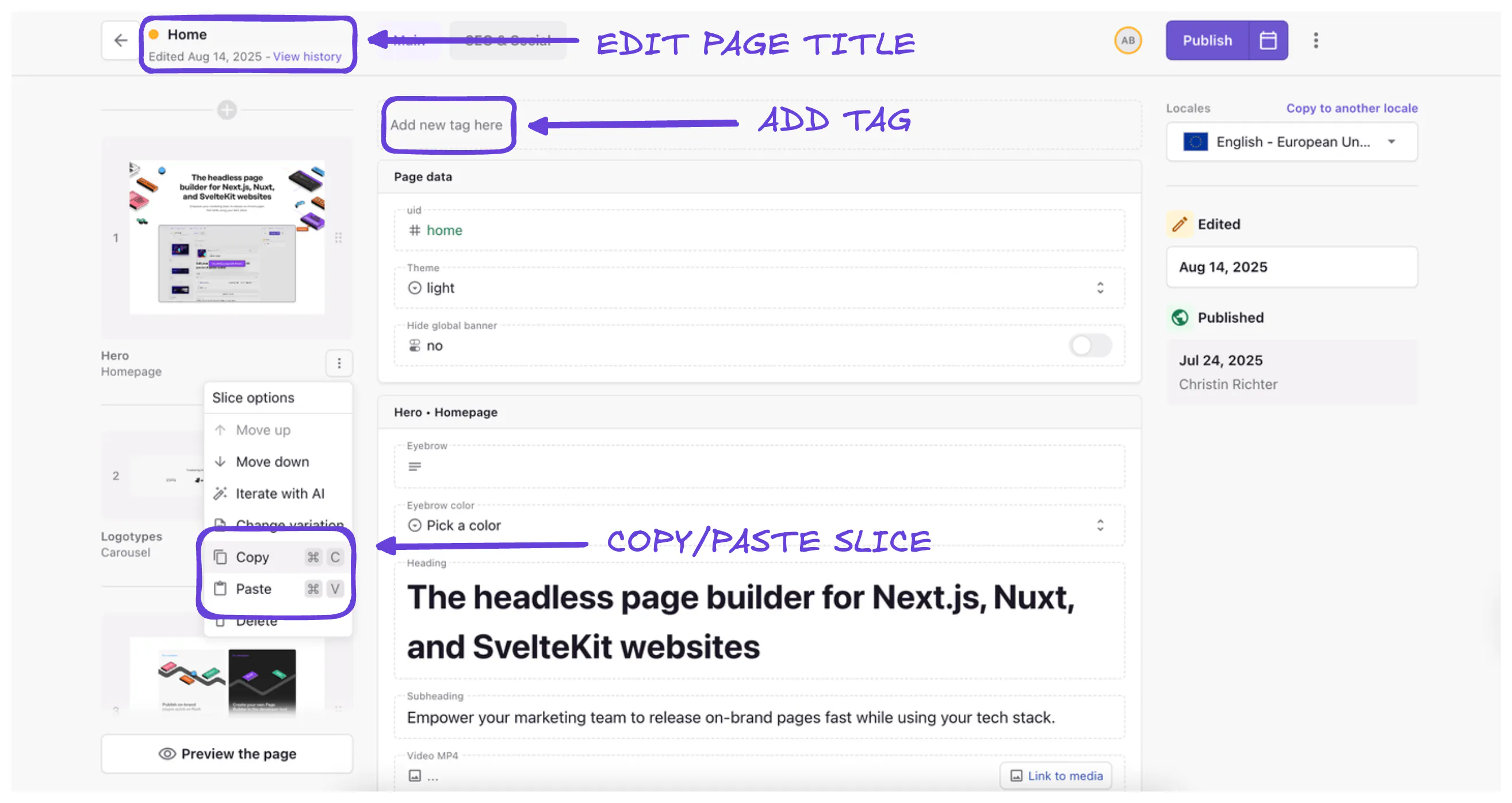1512x803 pixels.
Task: Click the Published globe icon
Action: (1179, 318)
